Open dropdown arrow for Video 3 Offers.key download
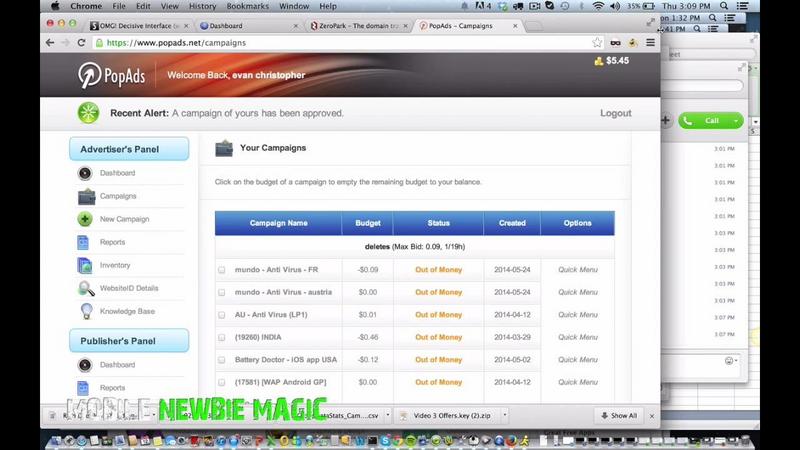The height and width of the screenshot is (450, 800). (505, 415)
